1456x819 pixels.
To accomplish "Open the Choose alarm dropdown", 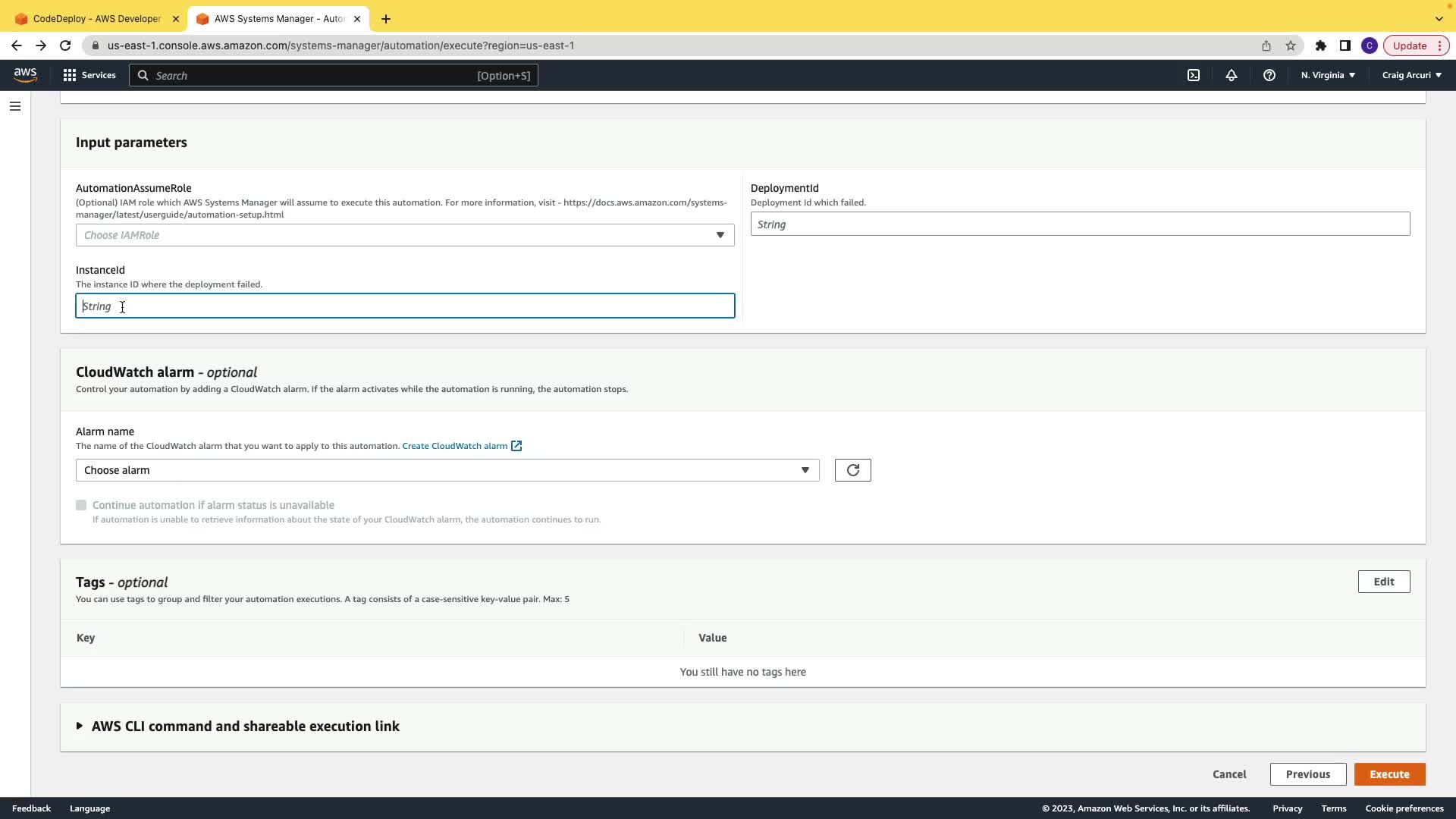I will click(x=447, y=470).
